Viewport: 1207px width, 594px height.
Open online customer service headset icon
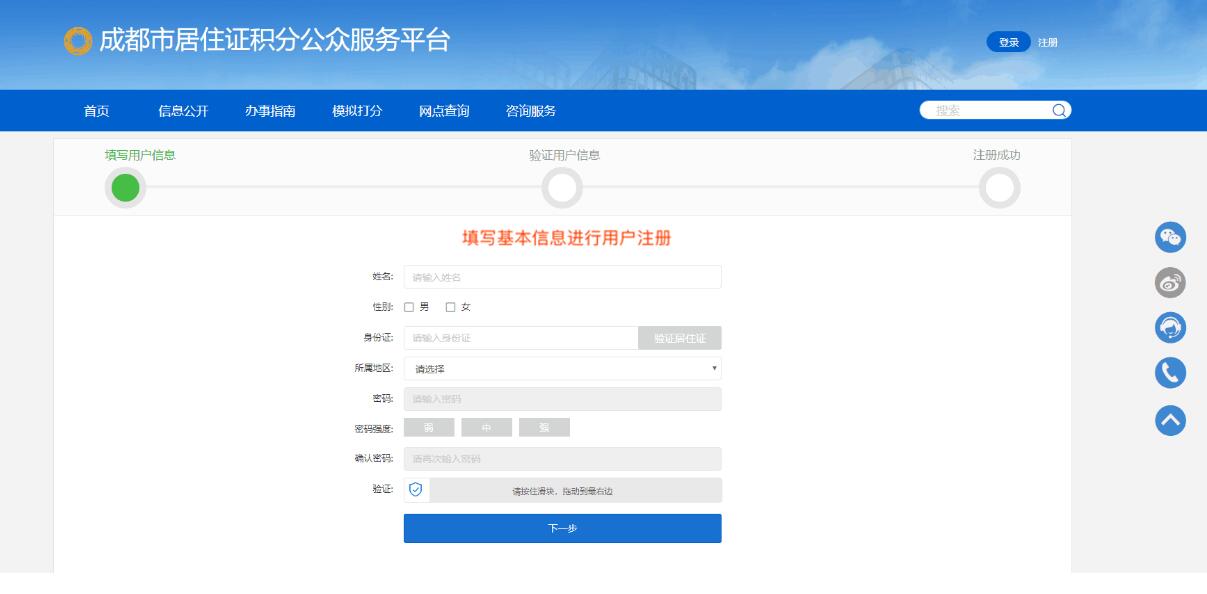(1170, 328)
